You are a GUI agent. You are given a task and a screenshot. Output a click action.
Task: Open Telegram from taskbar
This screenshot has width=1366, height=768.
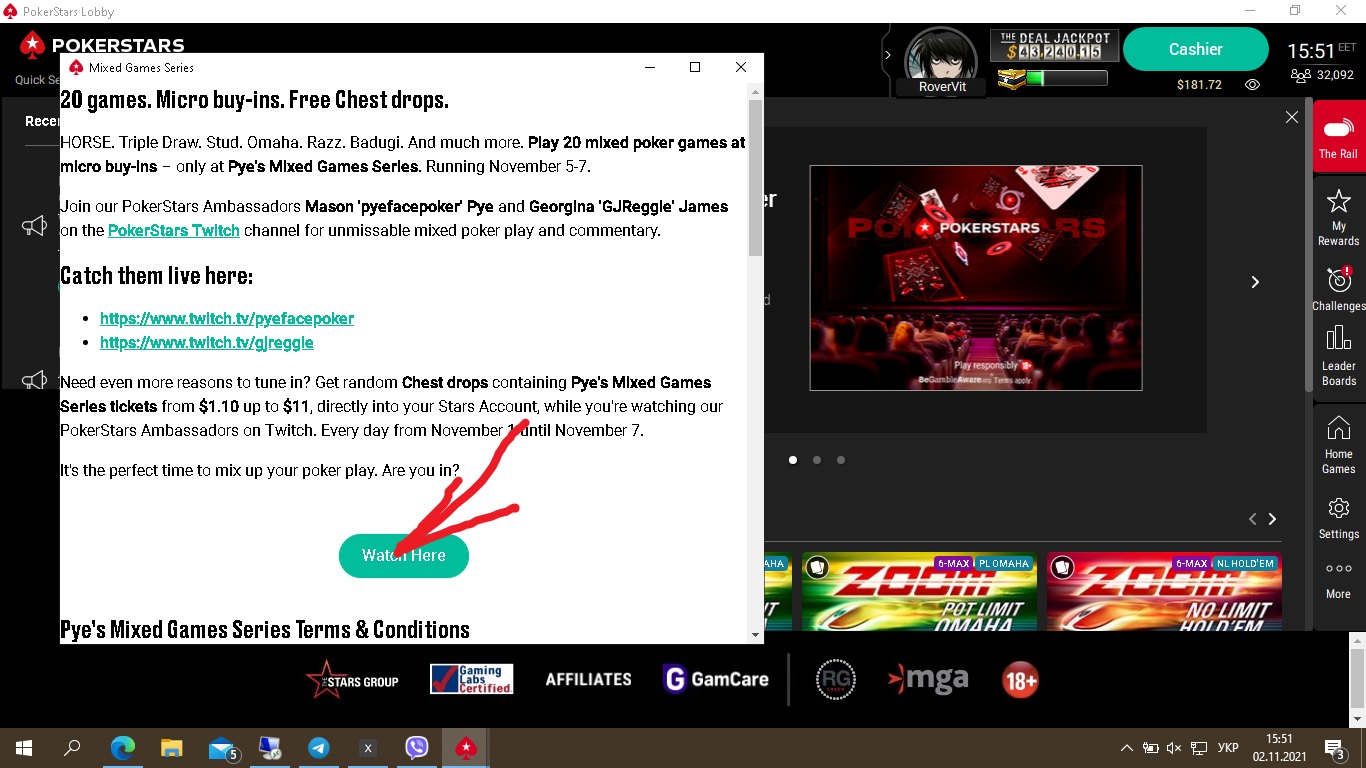[x=319, y=748]
